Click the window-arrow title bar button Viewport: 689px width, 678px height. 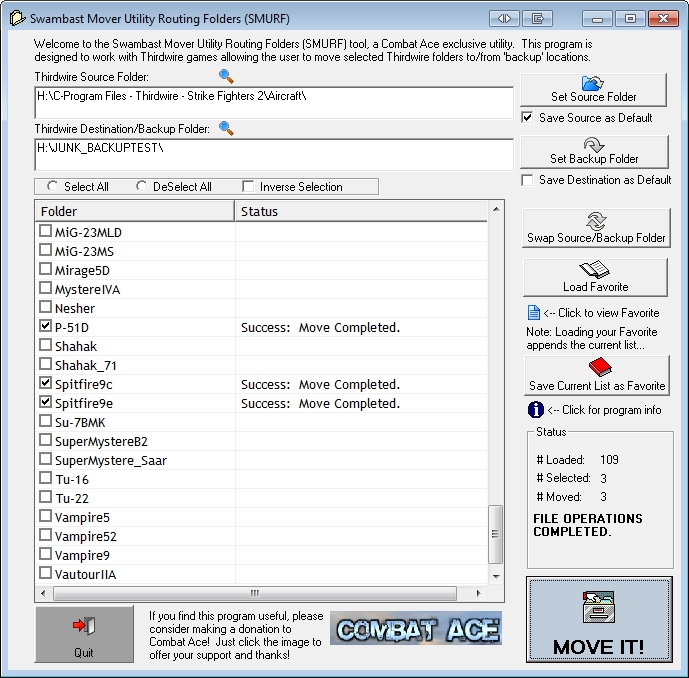[x=537, y=18]
